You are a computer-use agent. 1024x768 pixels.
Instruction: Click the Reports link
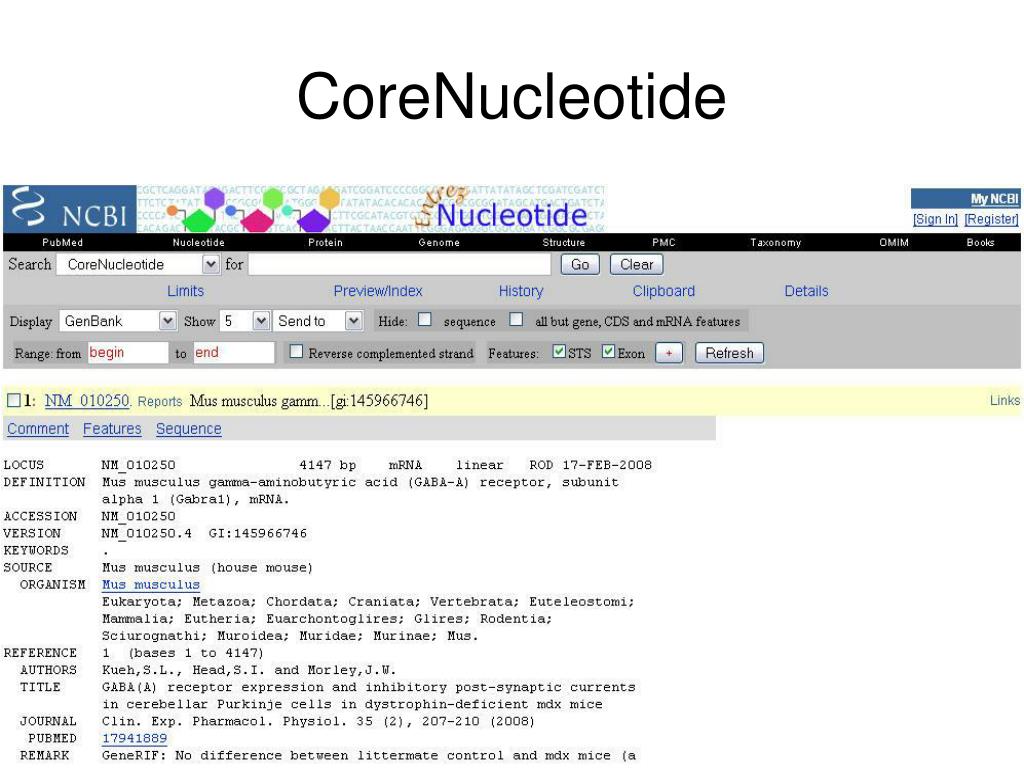[x=160, y=402]
